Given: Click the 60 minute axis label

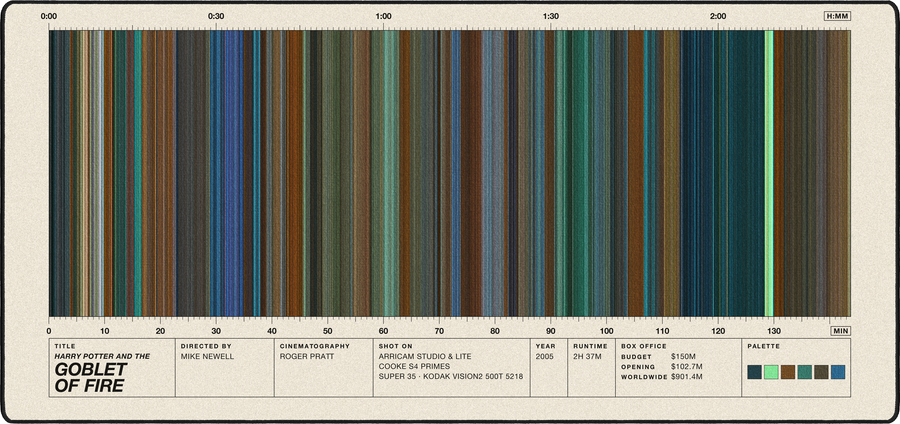Looking at the screenshot, I should [x=383, y=330].
